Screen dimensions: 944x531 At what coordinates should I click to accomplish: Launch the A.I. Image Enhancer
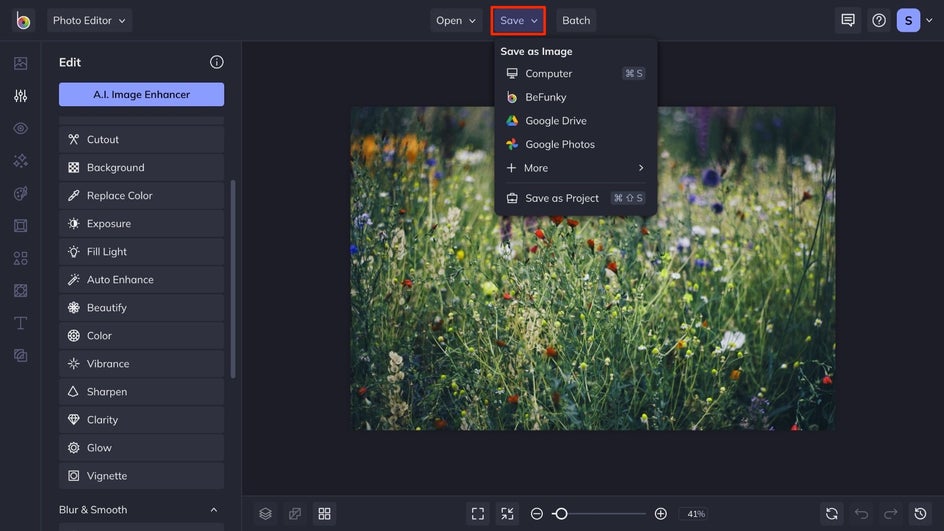click(x=141, y=95)
